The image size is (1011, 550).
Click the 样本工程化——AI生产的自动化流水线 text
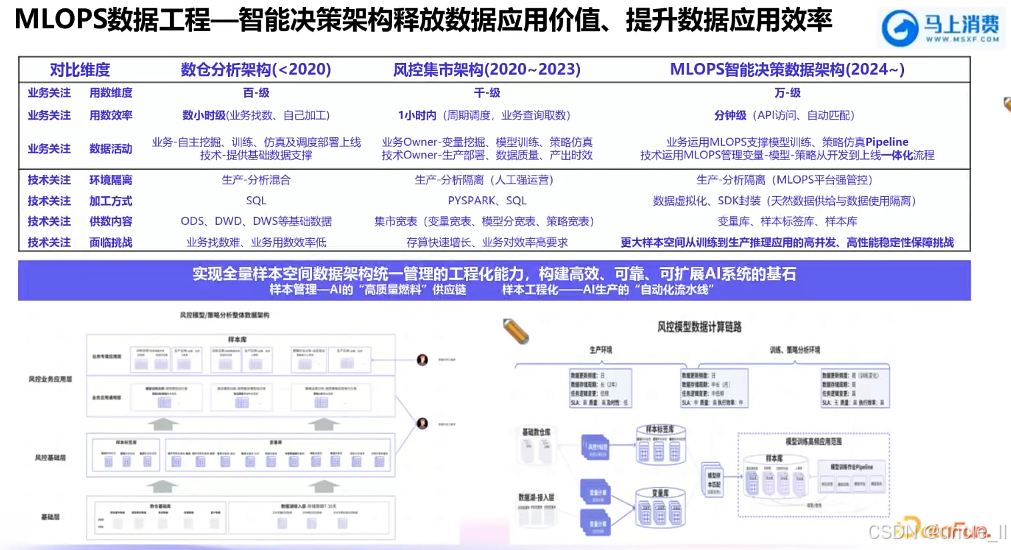[x=608, y=290]
